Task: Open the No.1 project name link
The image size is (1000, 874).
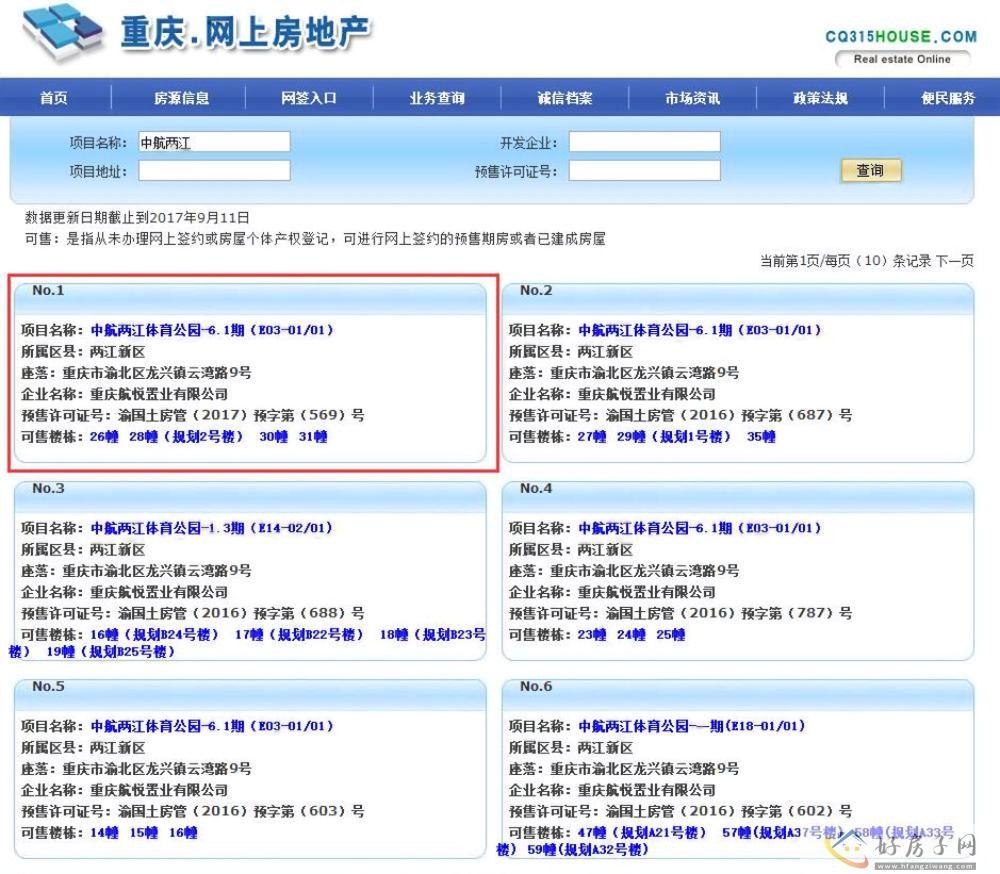Action: 212,330
